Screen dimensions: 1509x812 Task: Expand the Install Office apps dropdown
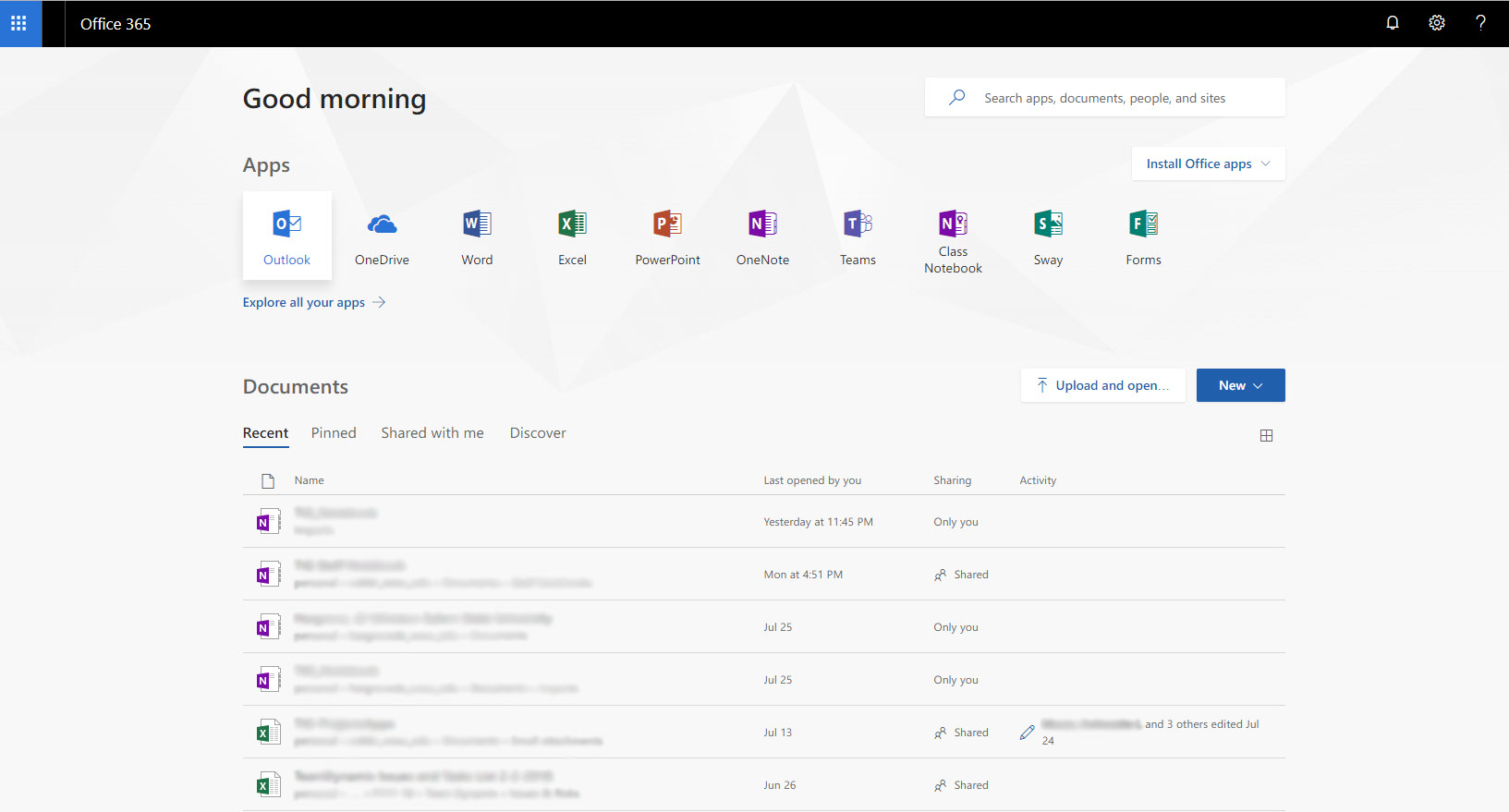[1208, 164]
